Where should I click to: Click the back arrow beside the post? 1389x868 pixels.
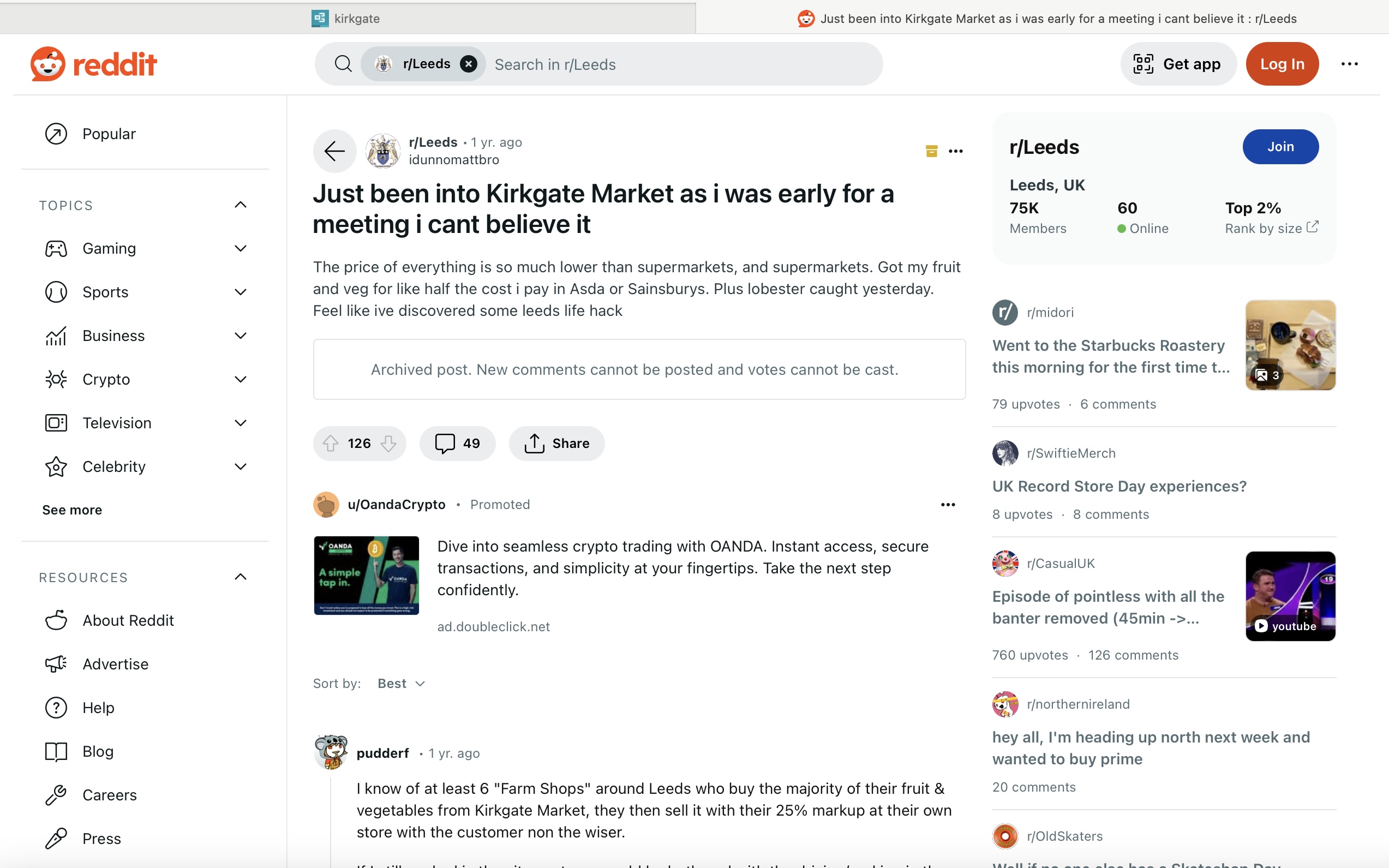point(334,151)
